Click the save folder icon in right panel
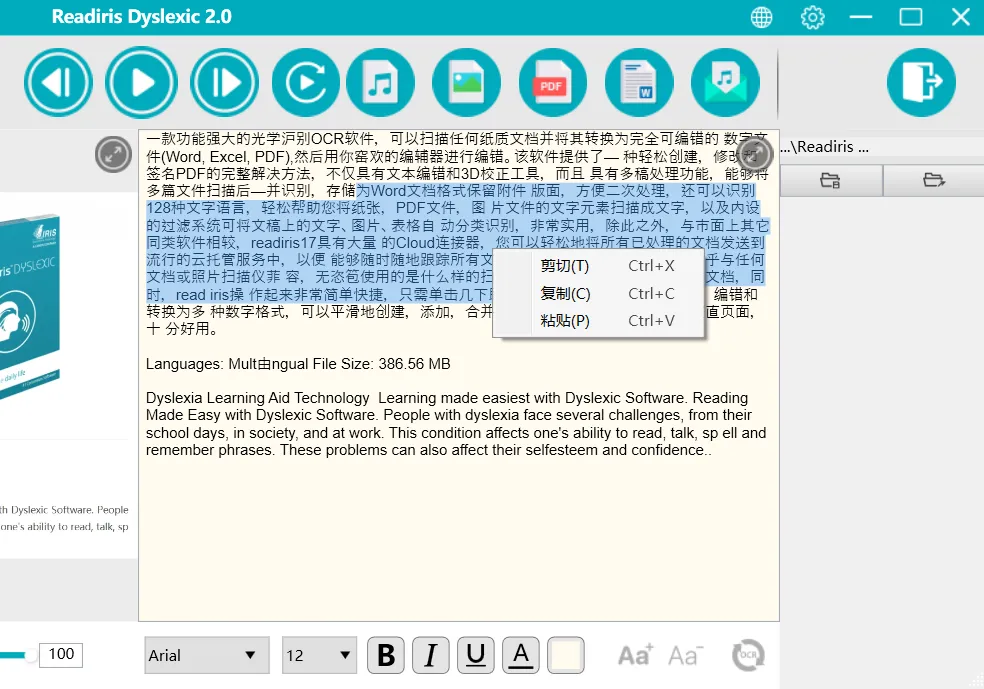 tap(830, 181)
